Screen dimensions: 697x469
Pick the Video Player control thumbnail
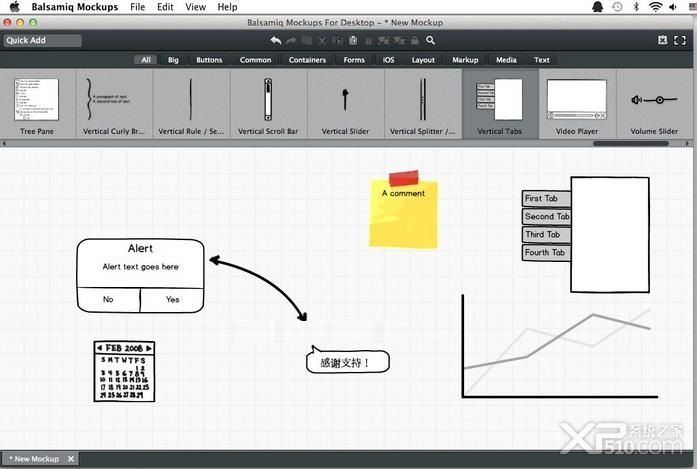577,105
